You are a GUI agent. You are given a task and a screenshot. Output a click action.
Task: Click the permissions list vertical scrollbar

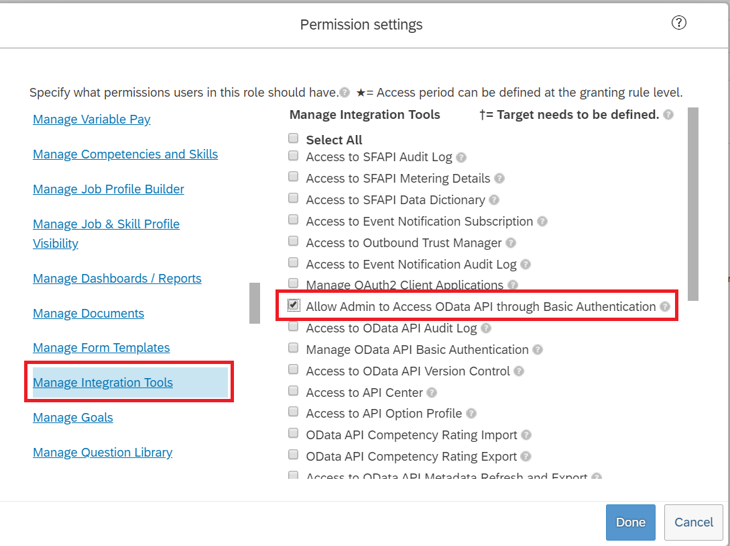point(693,200)
